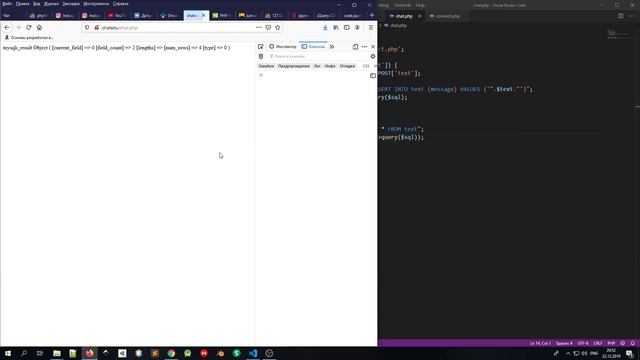640x360 pixels.
Task: Open the 'Основы разработки' bookmark
Action: click(x=29, y=38)
